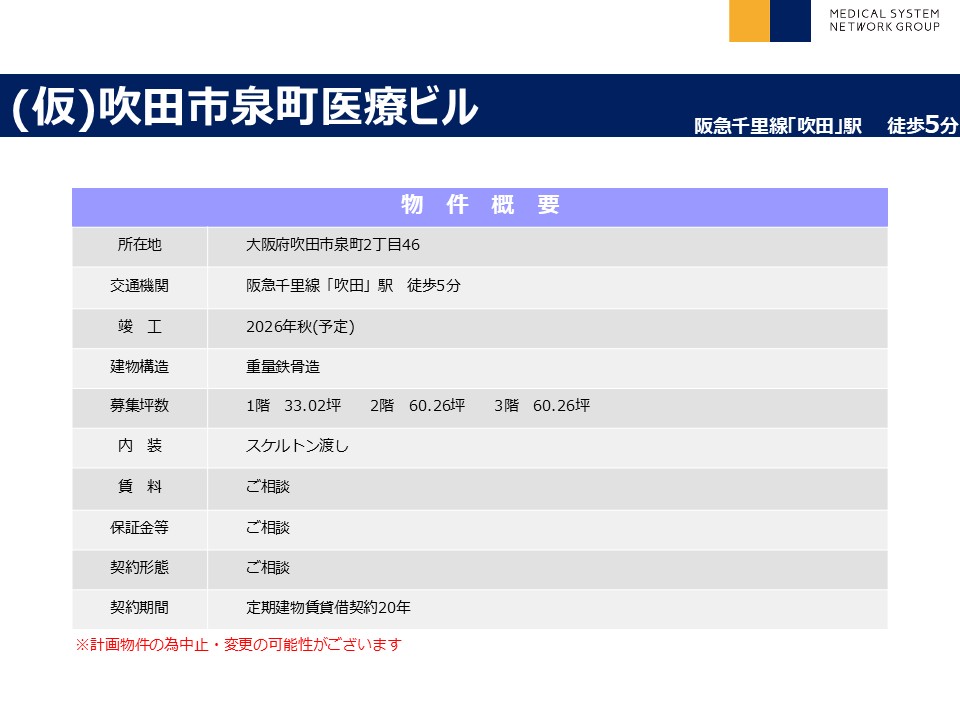
Task: Select the 契約形態 label cell
Action: pyautogui.click(x=140, y=569)
